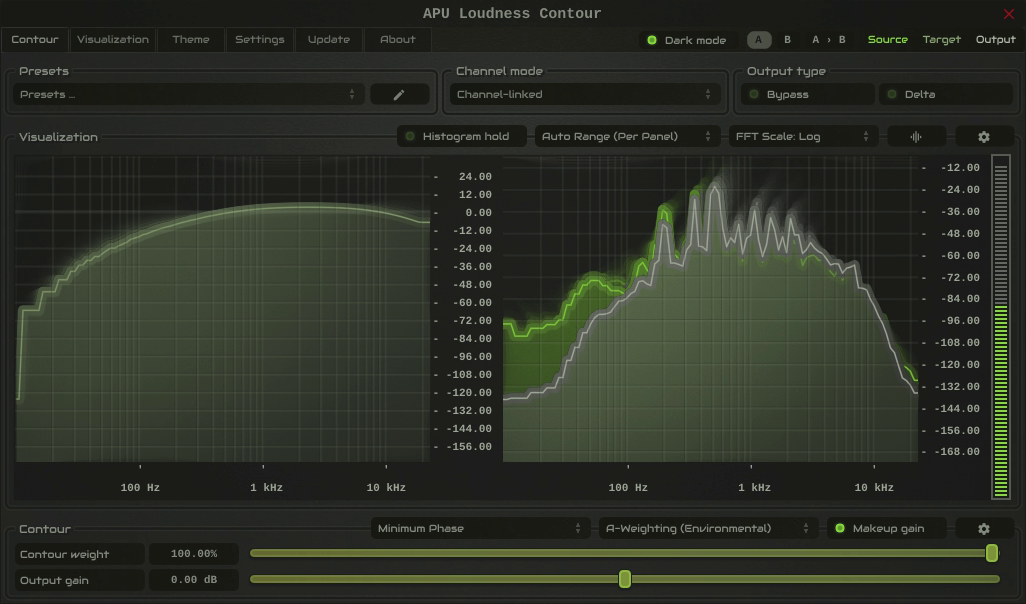1026x604 pixels.
Task: Toggle Histogram hold
Action: click(462, 137)
